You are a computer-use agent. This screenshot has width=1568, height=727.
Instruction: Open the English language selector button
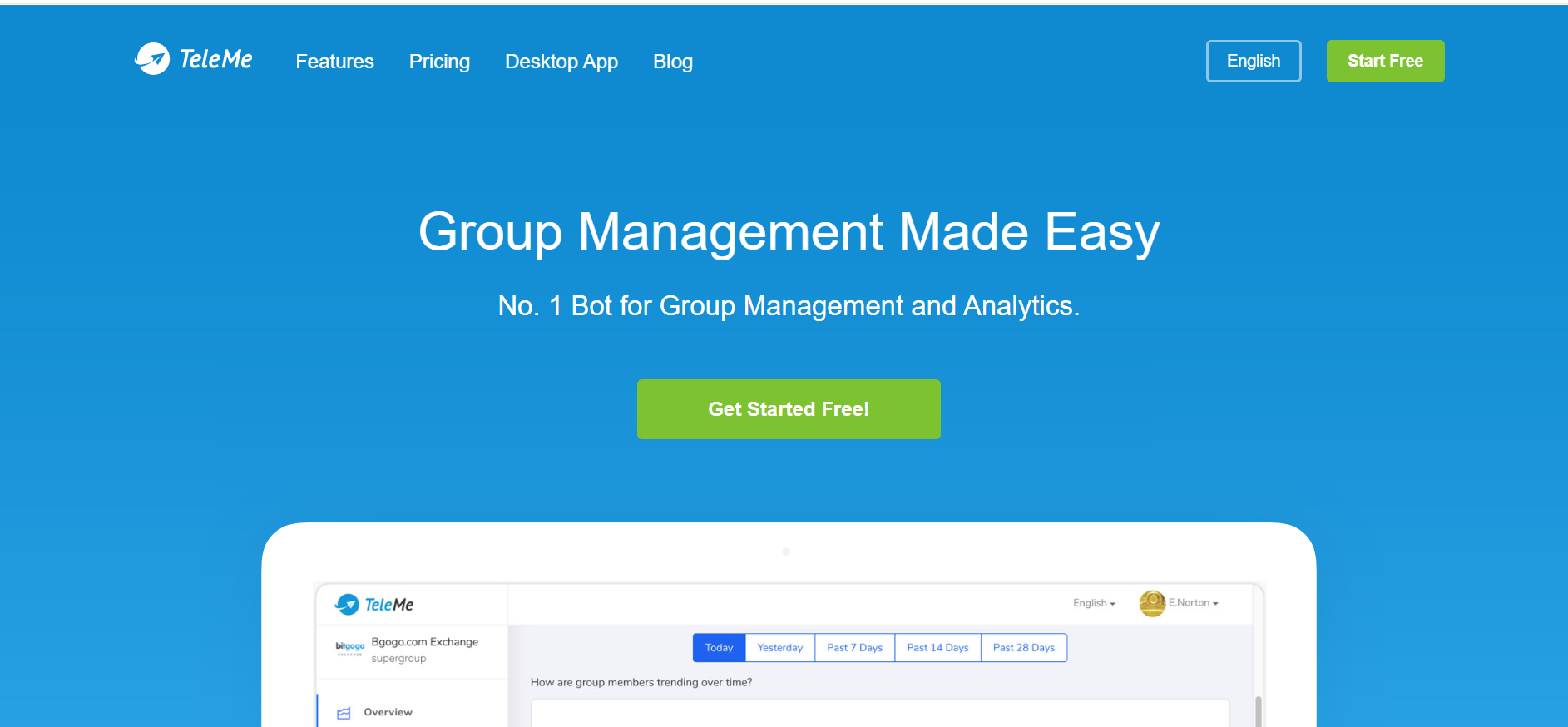(1254, 61)
